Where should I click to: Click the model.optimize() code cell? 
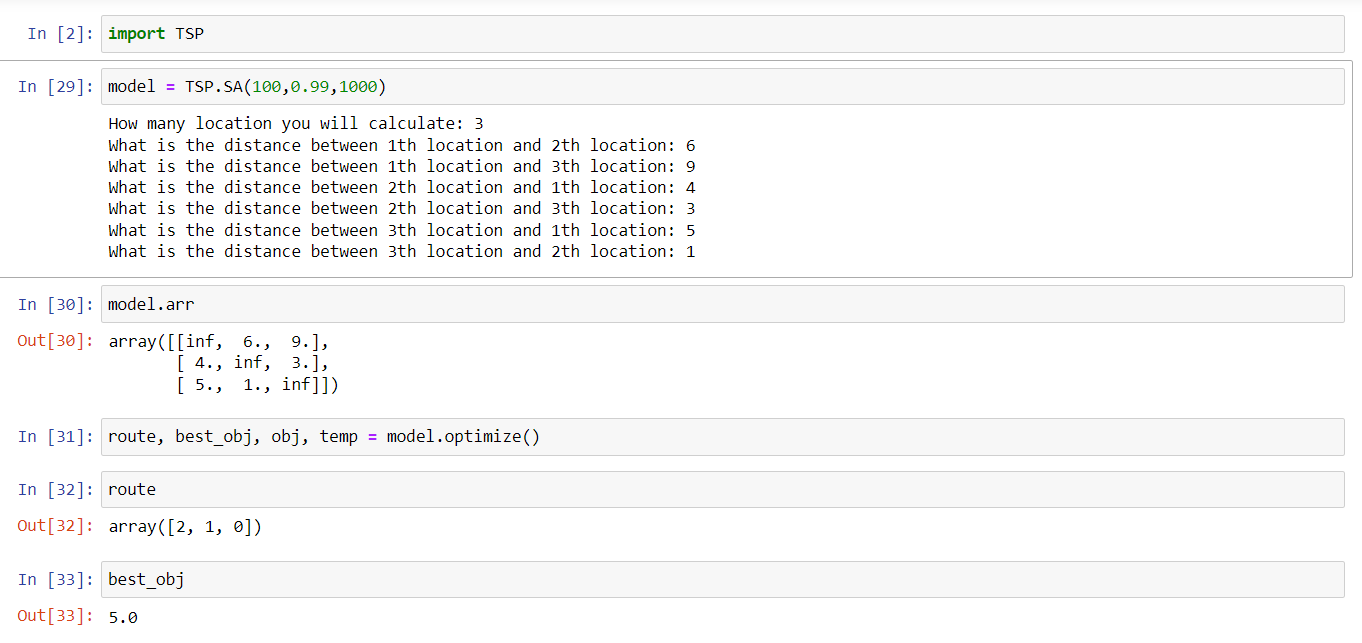pos(722,437)
